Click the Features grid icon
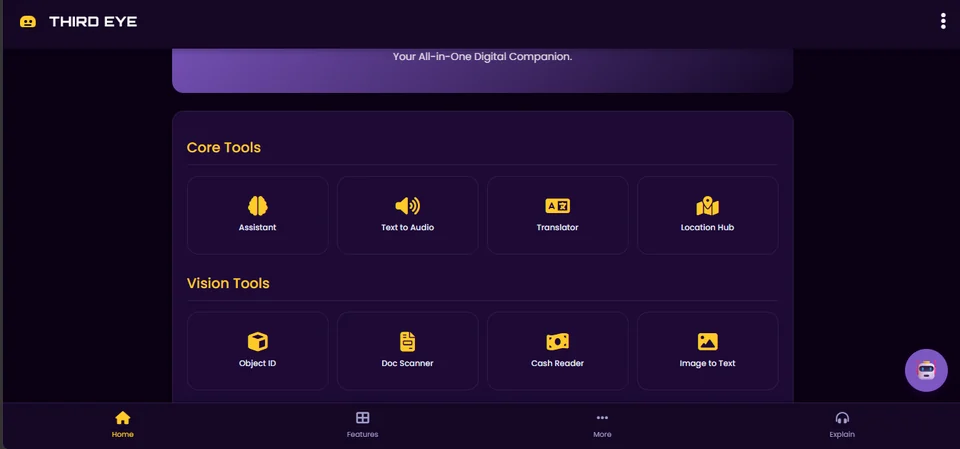The width and height of the screenshot is (960, 449). pos(362,418)
